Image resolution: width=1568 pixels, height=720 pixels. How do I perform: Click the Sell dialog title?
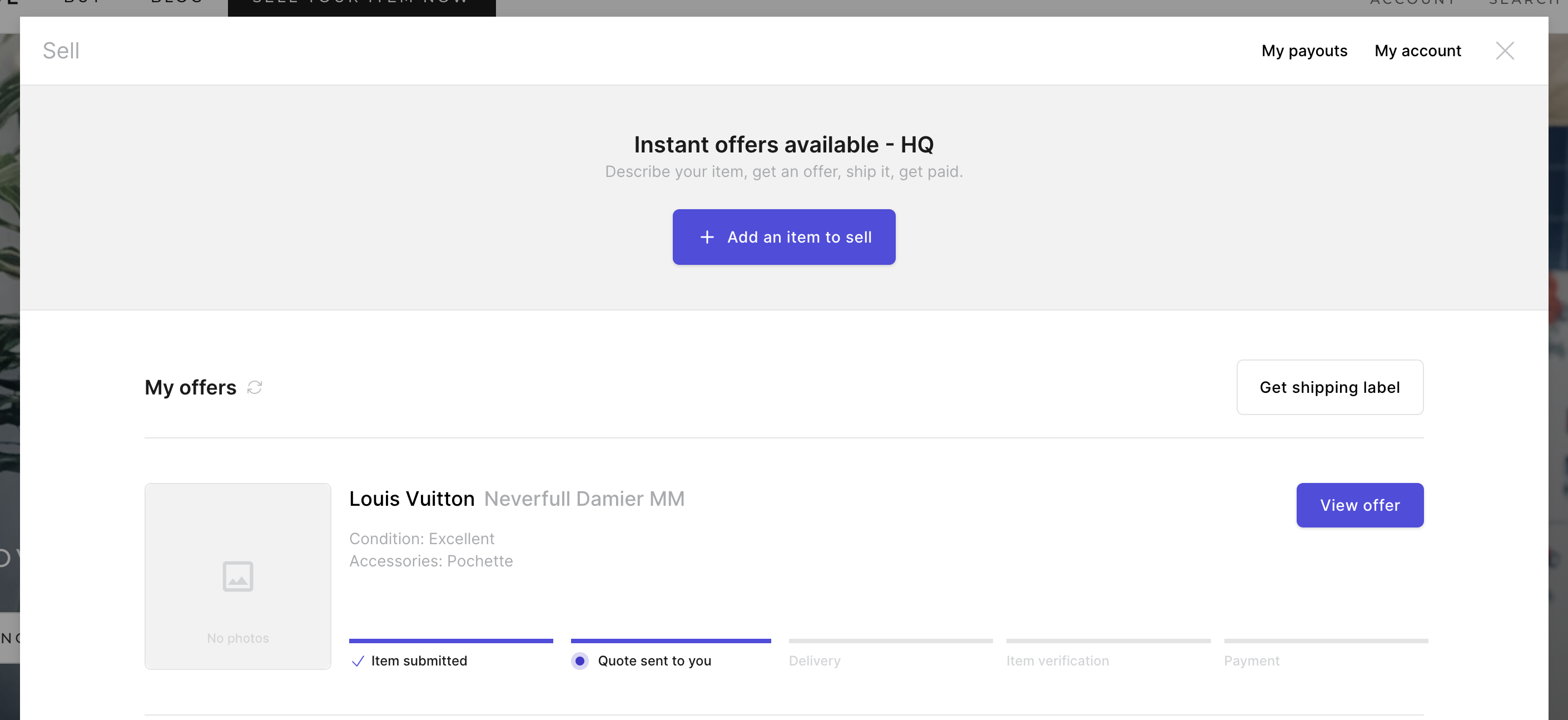click(x=61, y=51)
